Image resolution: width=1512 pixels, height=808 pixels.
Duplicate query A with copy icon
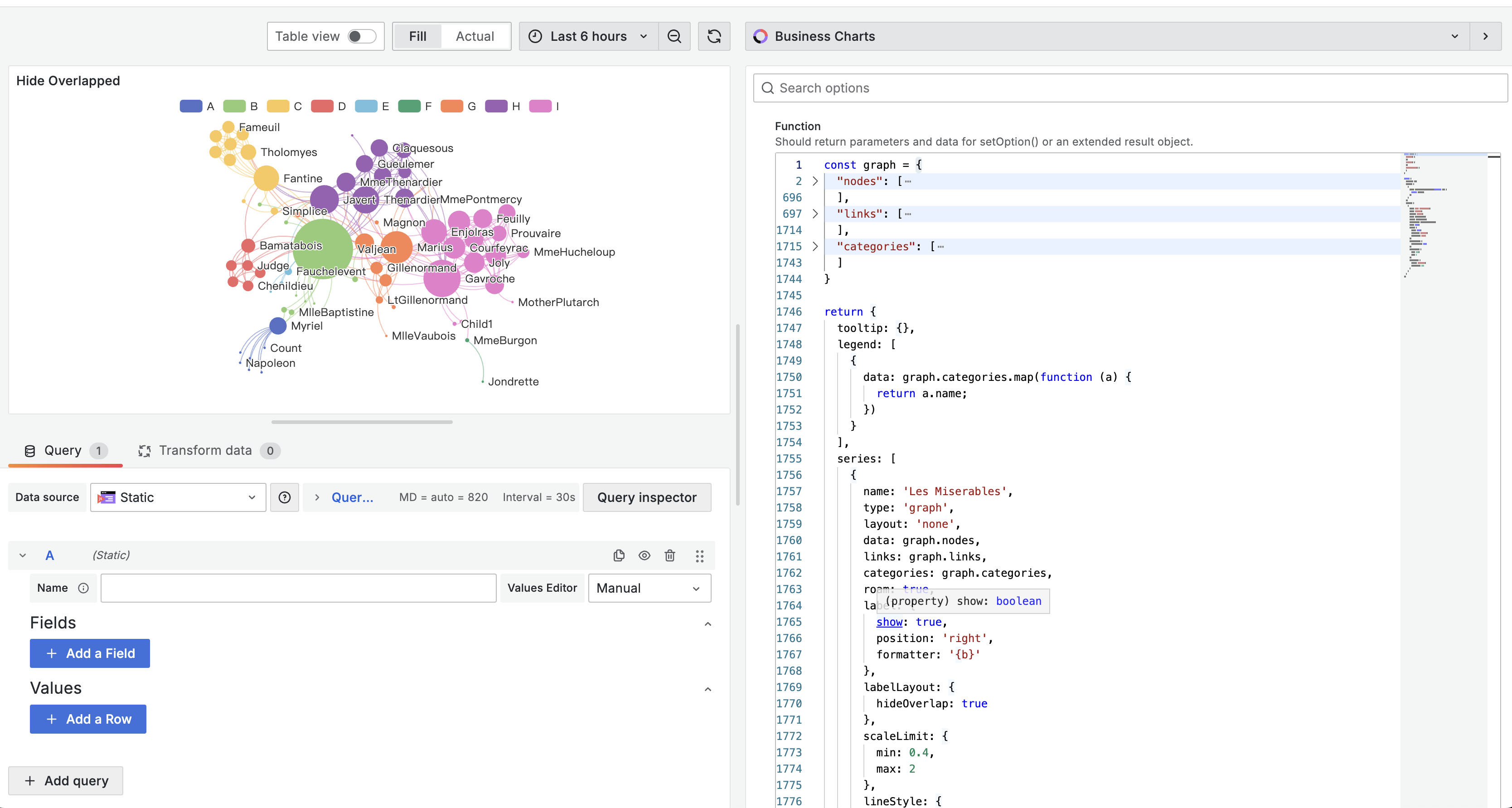pos(619,555)
